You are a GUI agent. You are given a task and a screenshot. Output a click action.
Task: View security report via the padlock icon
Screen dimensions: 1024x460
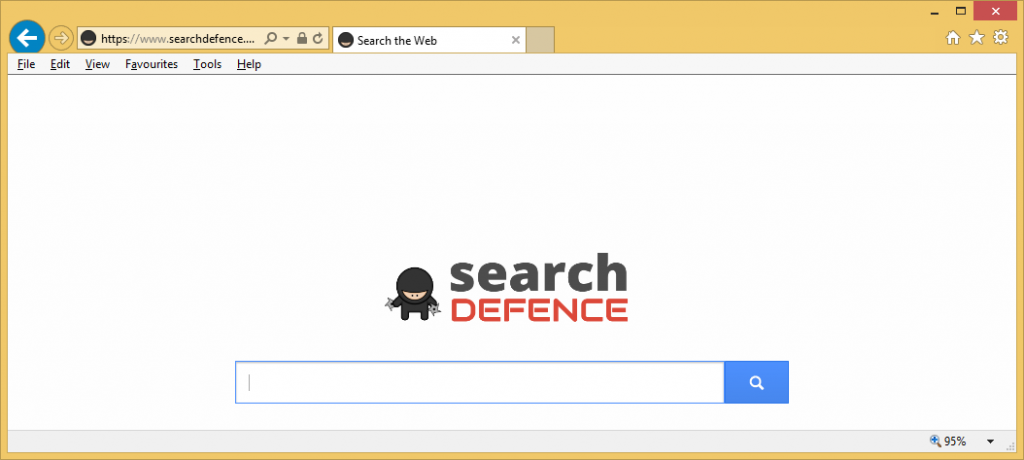[x=302, y=39]
